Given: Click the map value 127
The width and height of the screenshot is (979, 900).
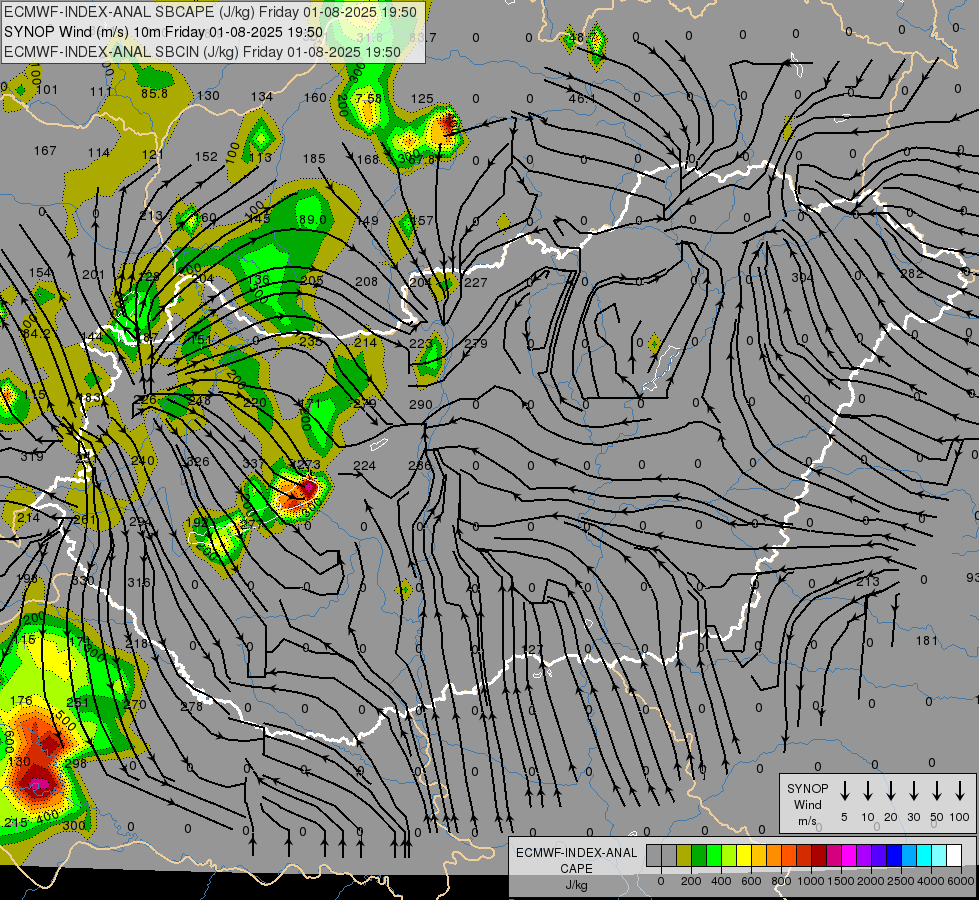Looking at the screenshot, I should (532, 650).
